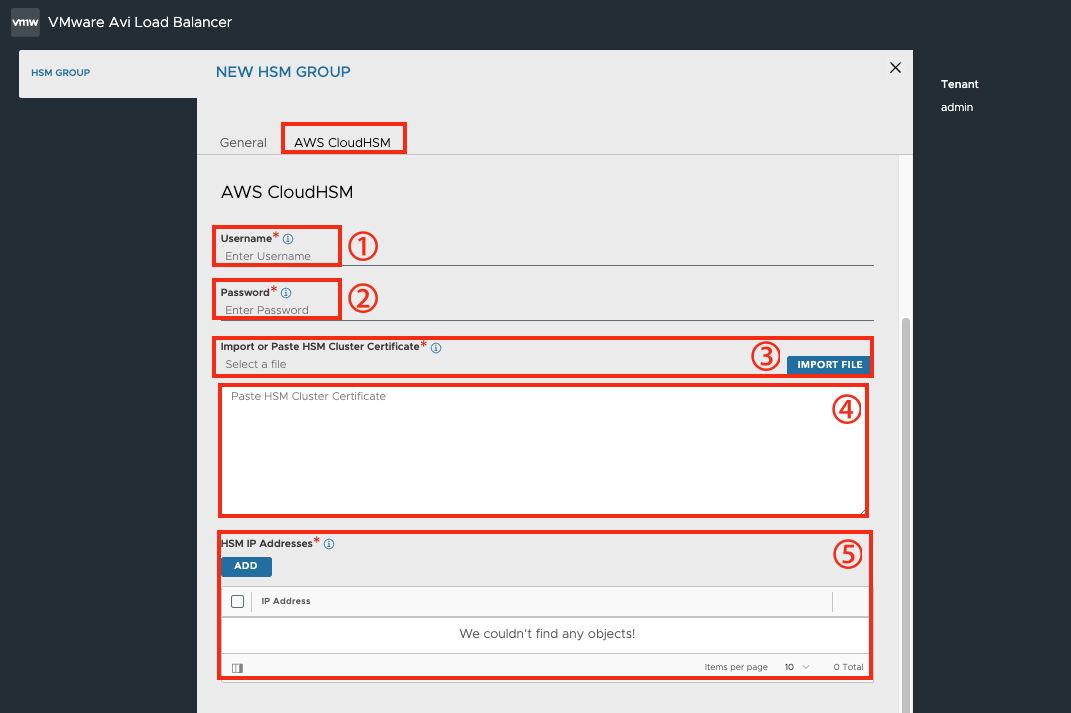Close the New HSM Group dialog
The width and height of the screenshot is (1071, 713).
click(895, 68)
